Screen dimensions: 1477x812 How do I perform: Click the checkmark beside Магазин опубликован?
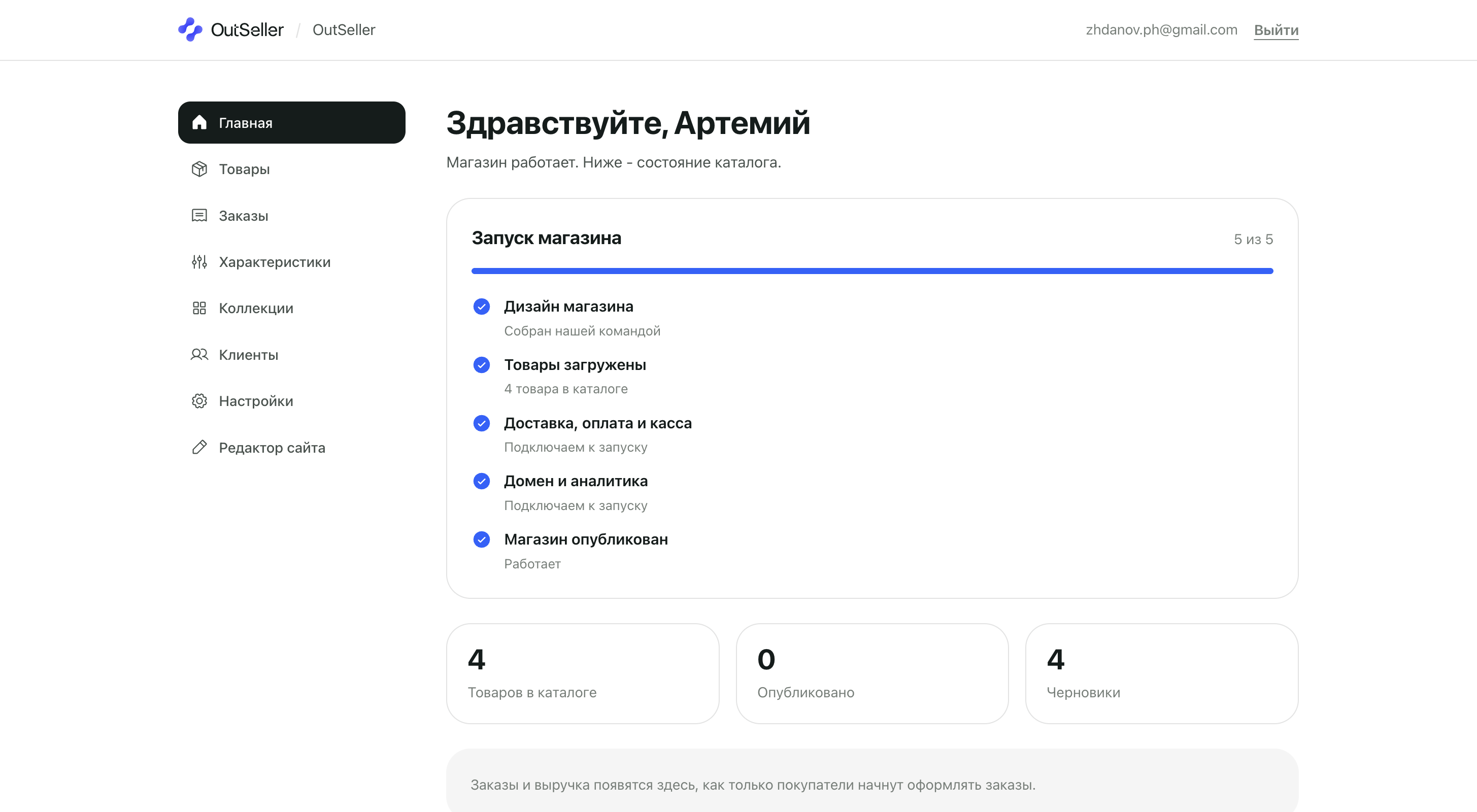coord(482,539)
